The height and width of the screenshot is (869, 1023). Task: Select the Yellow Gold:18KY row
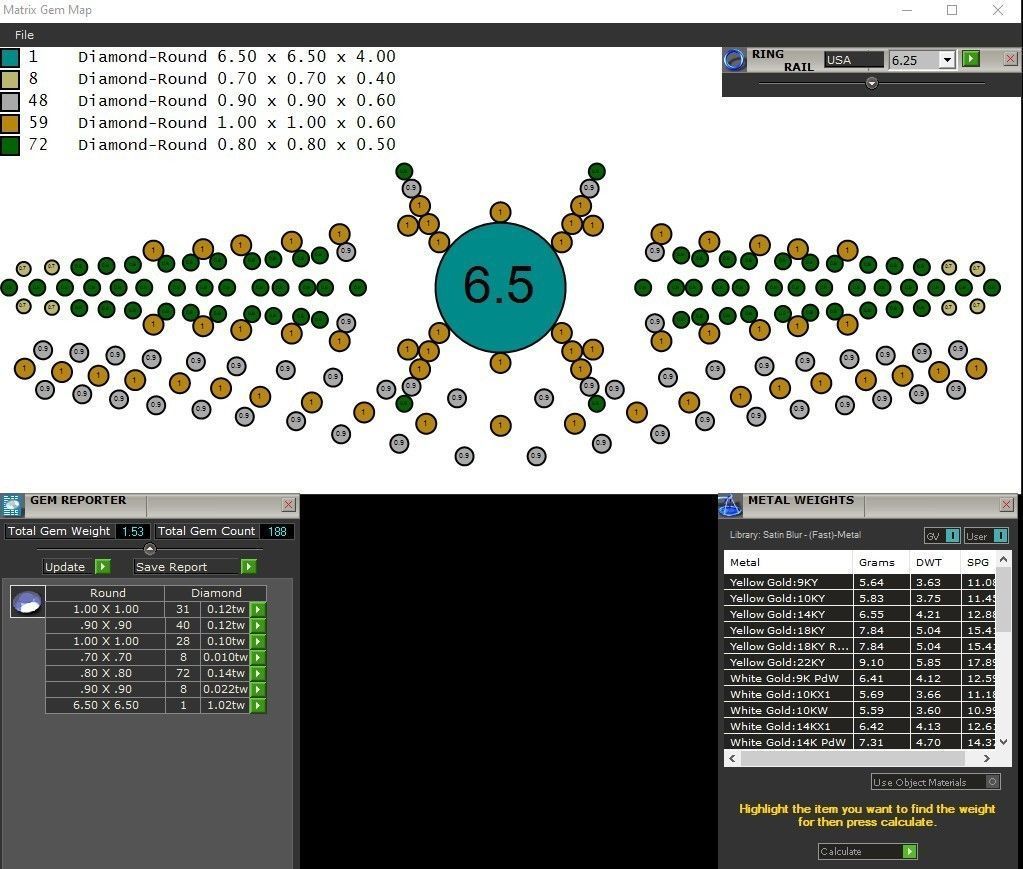860,630
